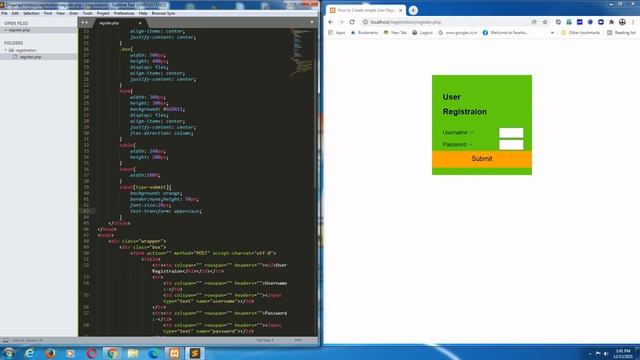Close the register.php editor tab

pos(140,23)
